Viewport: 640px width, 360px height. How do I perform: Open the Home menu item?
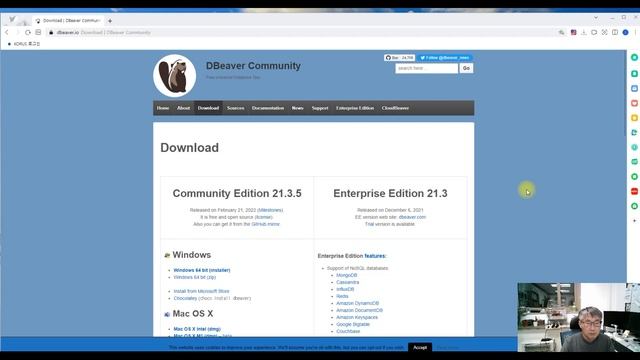[x=163, y=108]
